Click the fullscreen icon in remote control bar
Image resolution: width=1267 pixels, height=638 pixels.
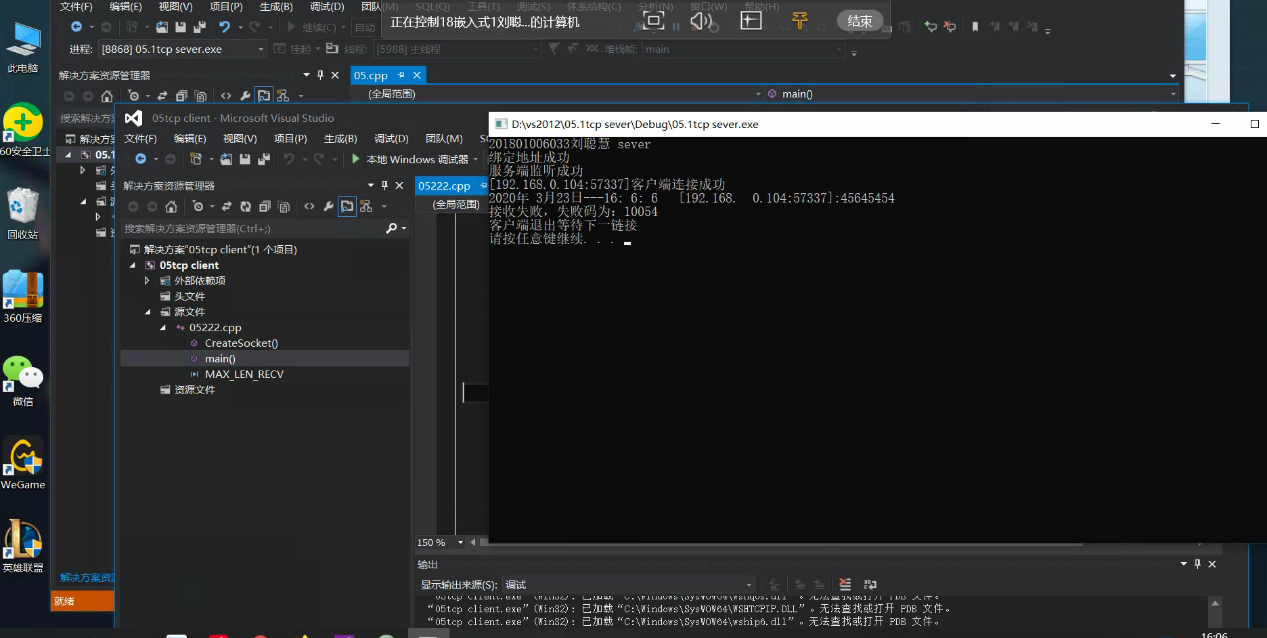pyautogui.click(x=653, y=20)
